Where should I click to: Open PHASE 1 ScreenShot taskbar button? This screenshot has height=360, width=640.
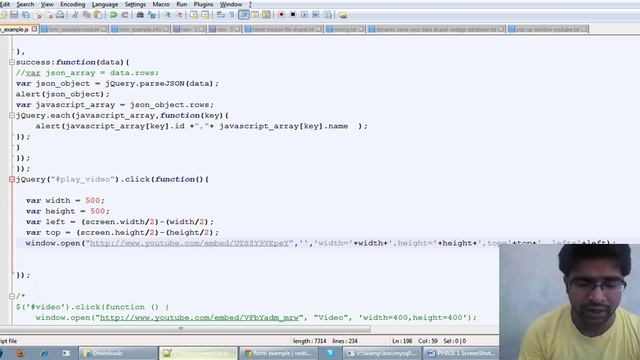[x=461, y=353]
